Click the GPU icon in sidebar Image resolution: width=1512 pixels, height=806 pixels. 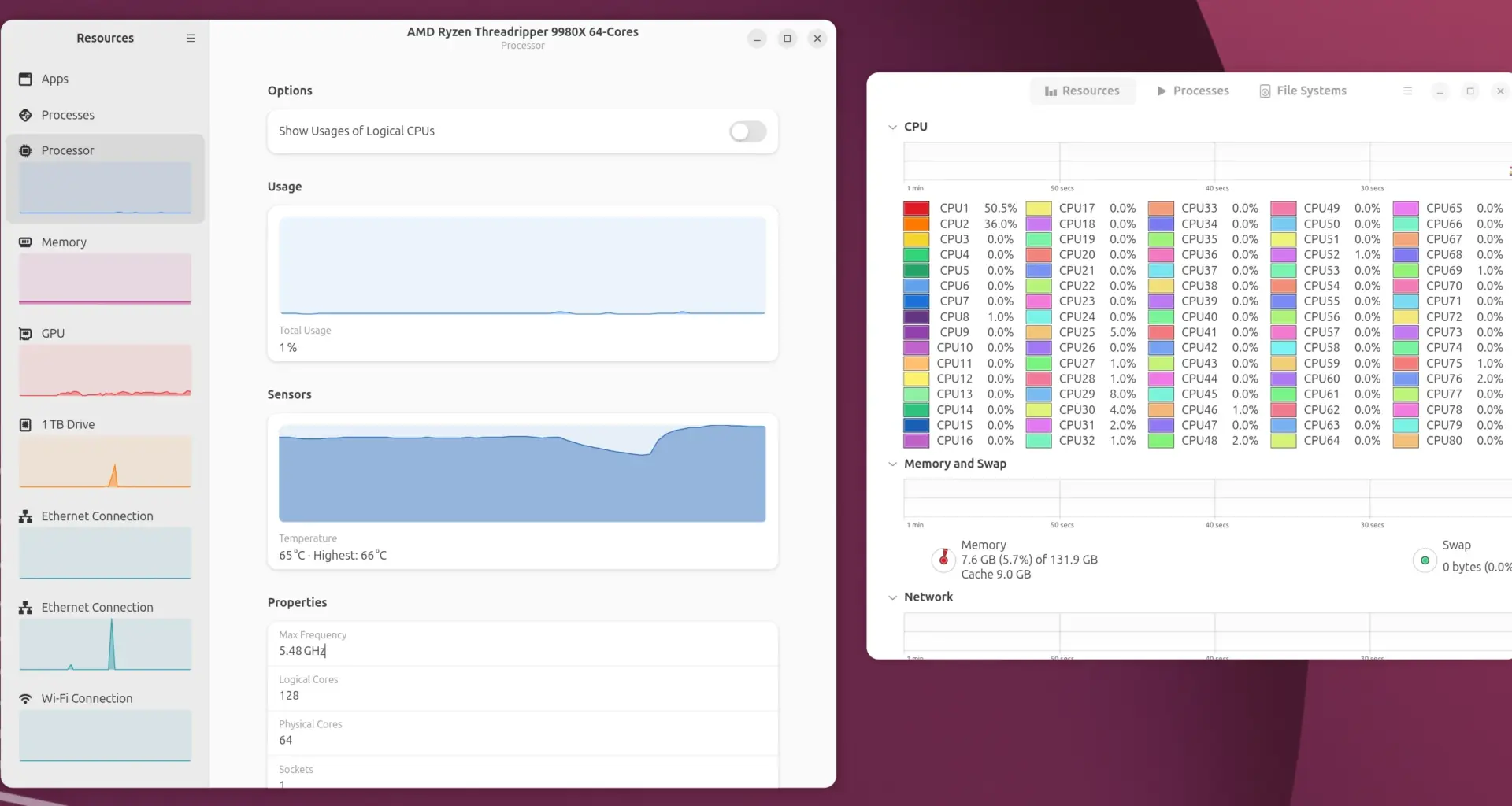pyautogui.click(x=25, y=333)
